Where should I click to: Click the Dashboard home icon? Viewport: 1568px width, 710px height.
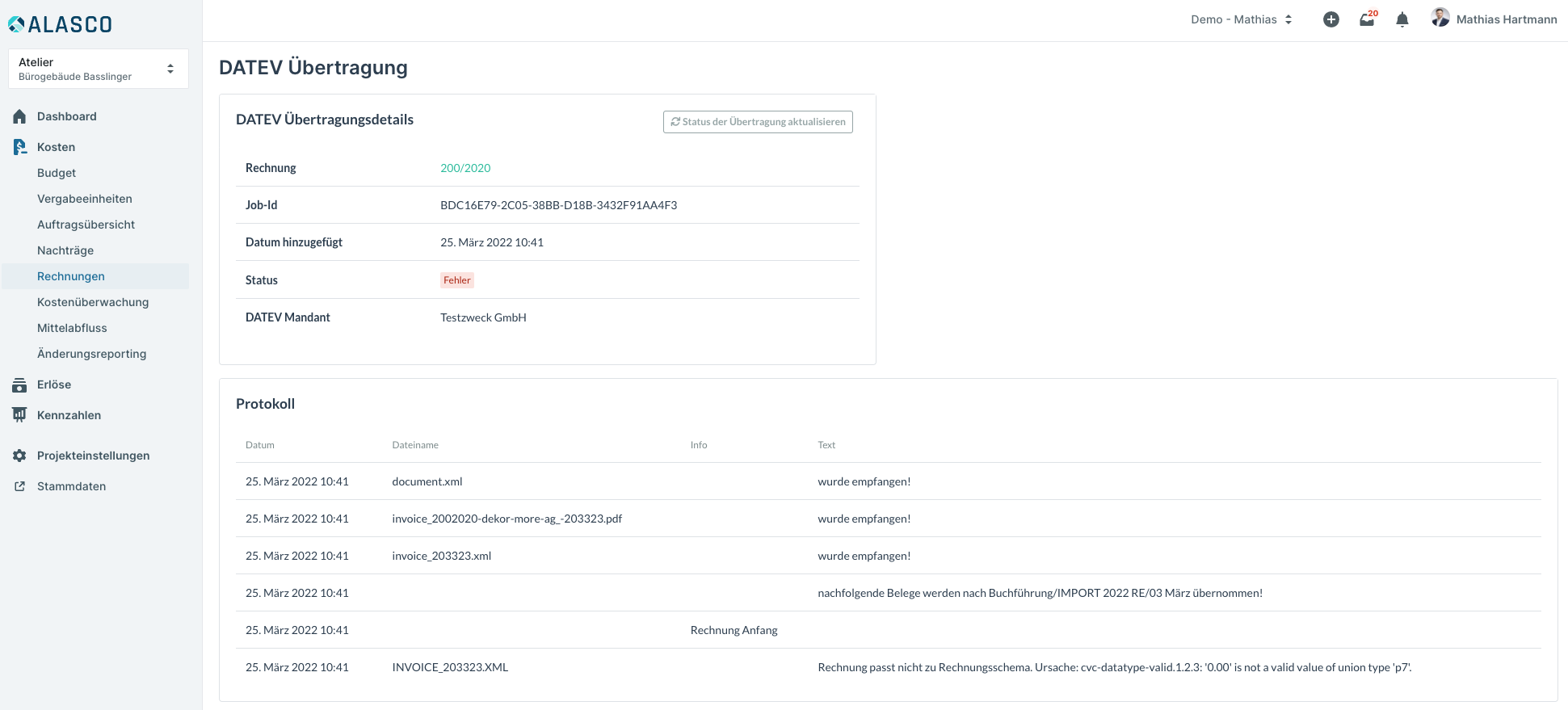click(19, 116)
